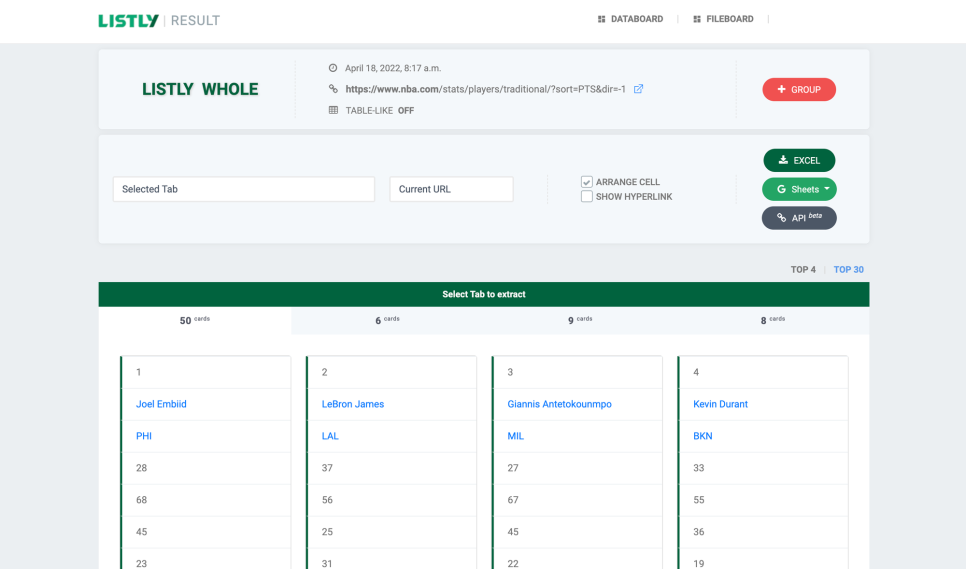This screenshot has width=966, height=569.
Task: Click the PHI team link
Action: [144, 436]
